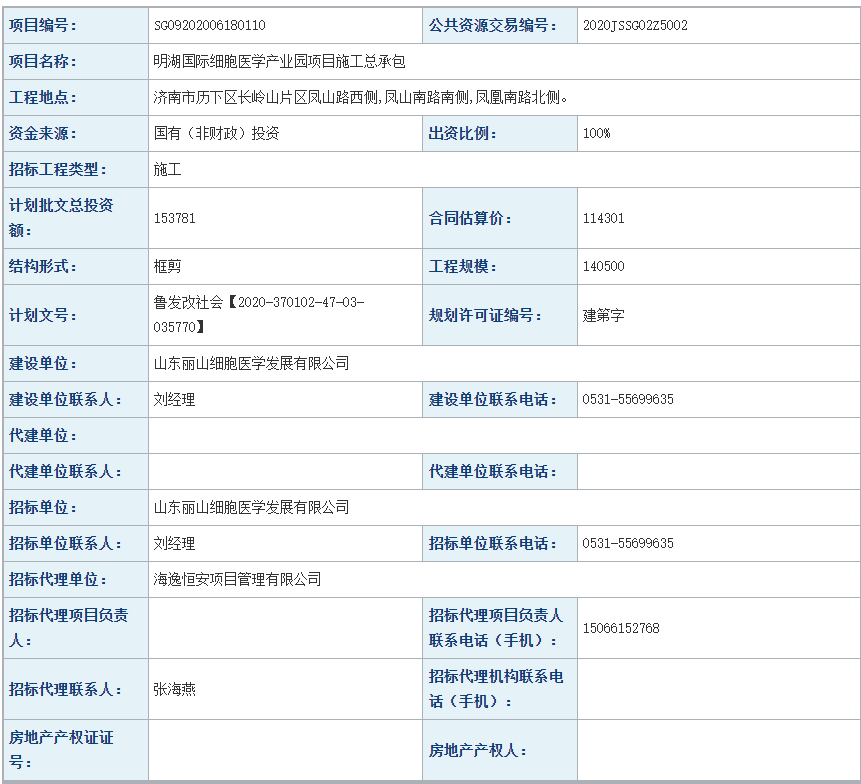Click the 建设单位联系电话 phone number
This screenshot has height=784, width=861.
tap(627, 399)
